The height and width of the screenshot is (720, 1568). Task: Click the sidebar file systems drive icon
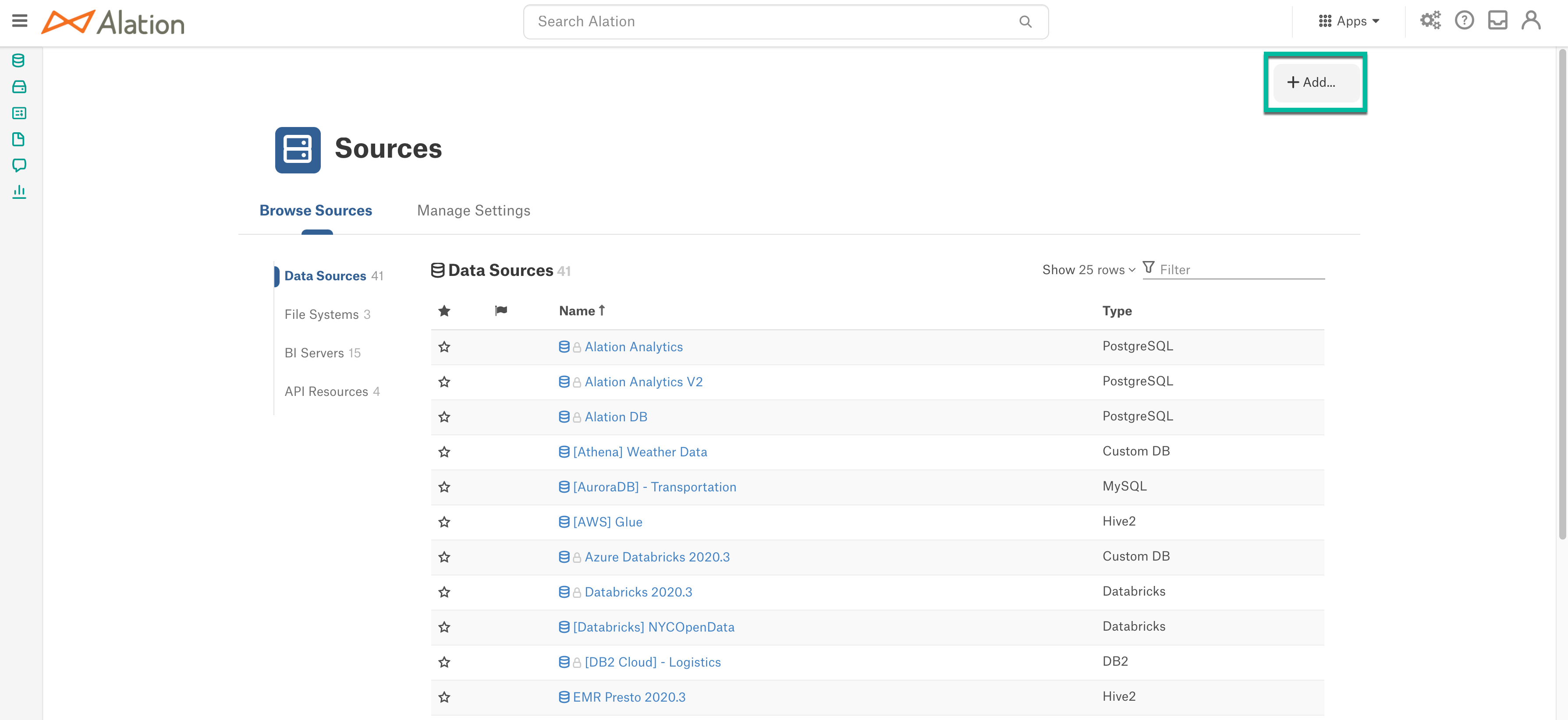[x=19, y=87]
